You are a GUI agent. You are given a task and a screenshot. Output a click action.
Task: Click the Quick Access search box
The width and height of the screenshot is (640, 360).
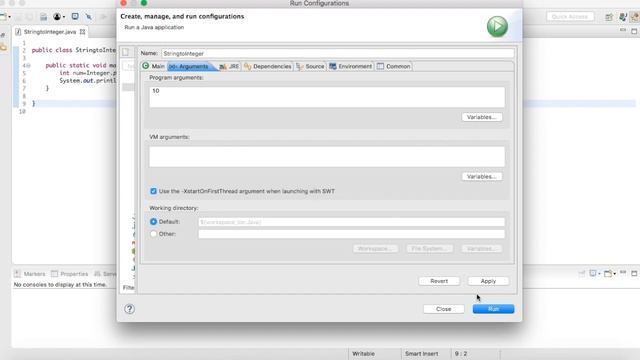(x=570, y=17)
